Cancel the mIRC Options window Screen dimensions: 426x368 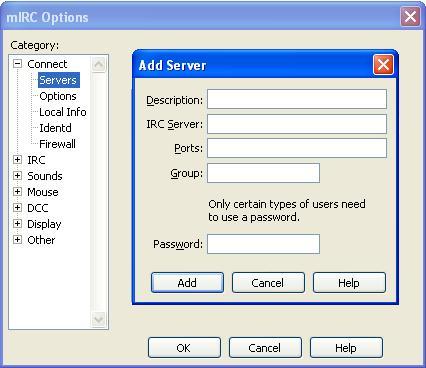click(x=265, y=348)
